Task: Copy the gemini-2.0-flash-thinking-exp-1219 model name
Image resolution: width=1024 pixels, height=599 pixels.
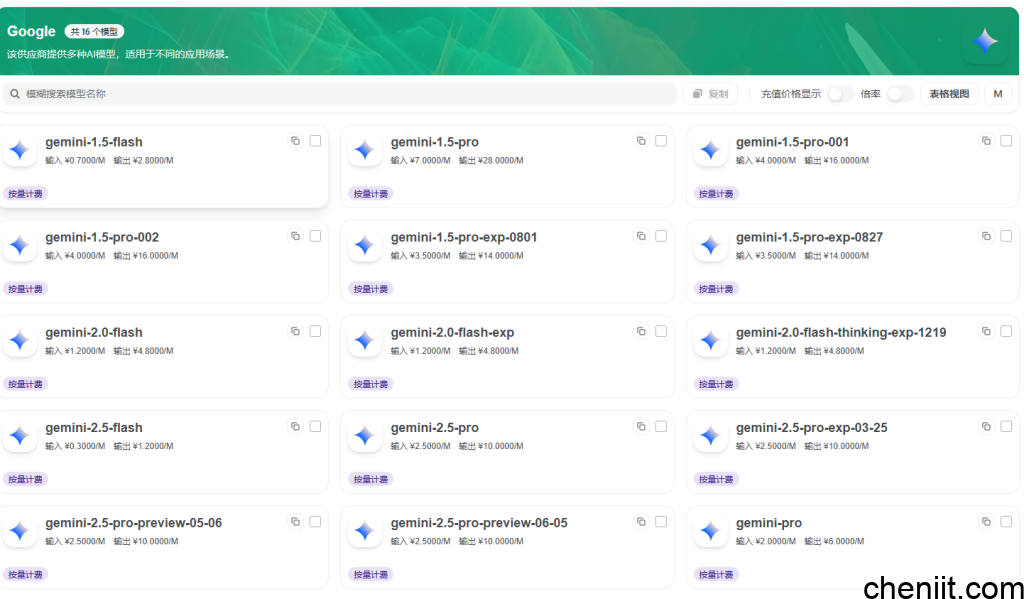Action: pos(986,331)
